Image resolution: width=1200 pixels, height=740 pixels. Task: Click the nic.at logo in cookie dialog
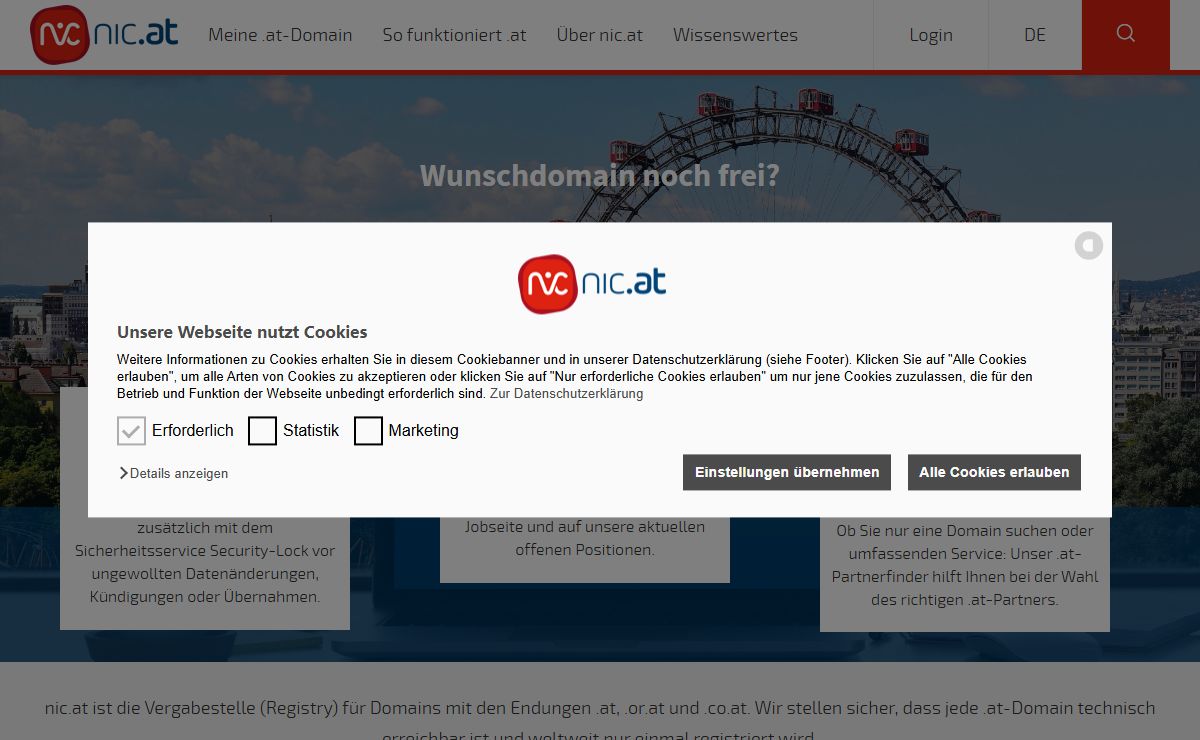click(592, 284)
